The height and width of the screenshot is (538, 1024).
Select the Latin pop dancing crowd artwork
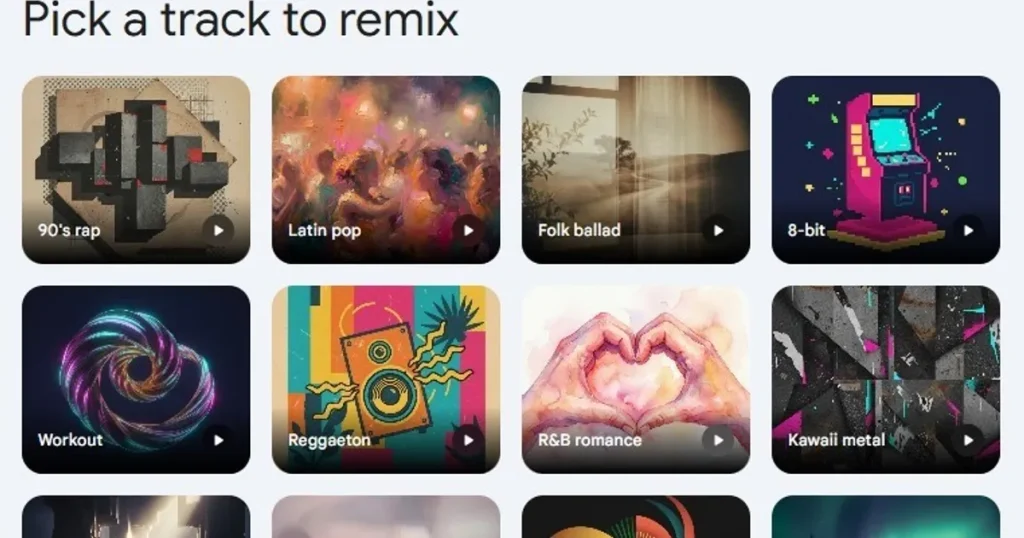(x=386, y=170)
